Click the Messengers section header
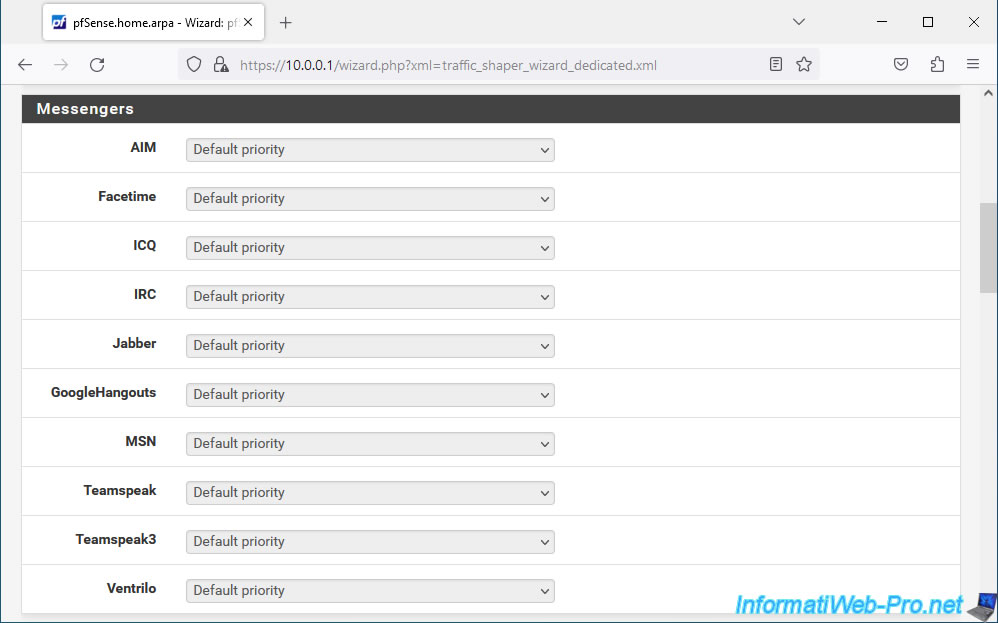This screenshot has height=623, width=998. pyautogui.click(x=491, y=109)
